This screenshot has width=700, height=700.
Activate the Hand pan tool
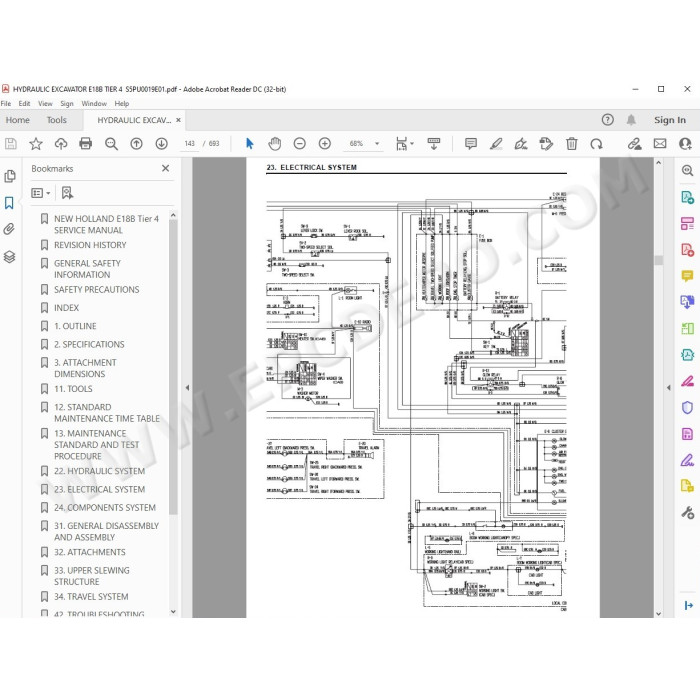(275, 144)
